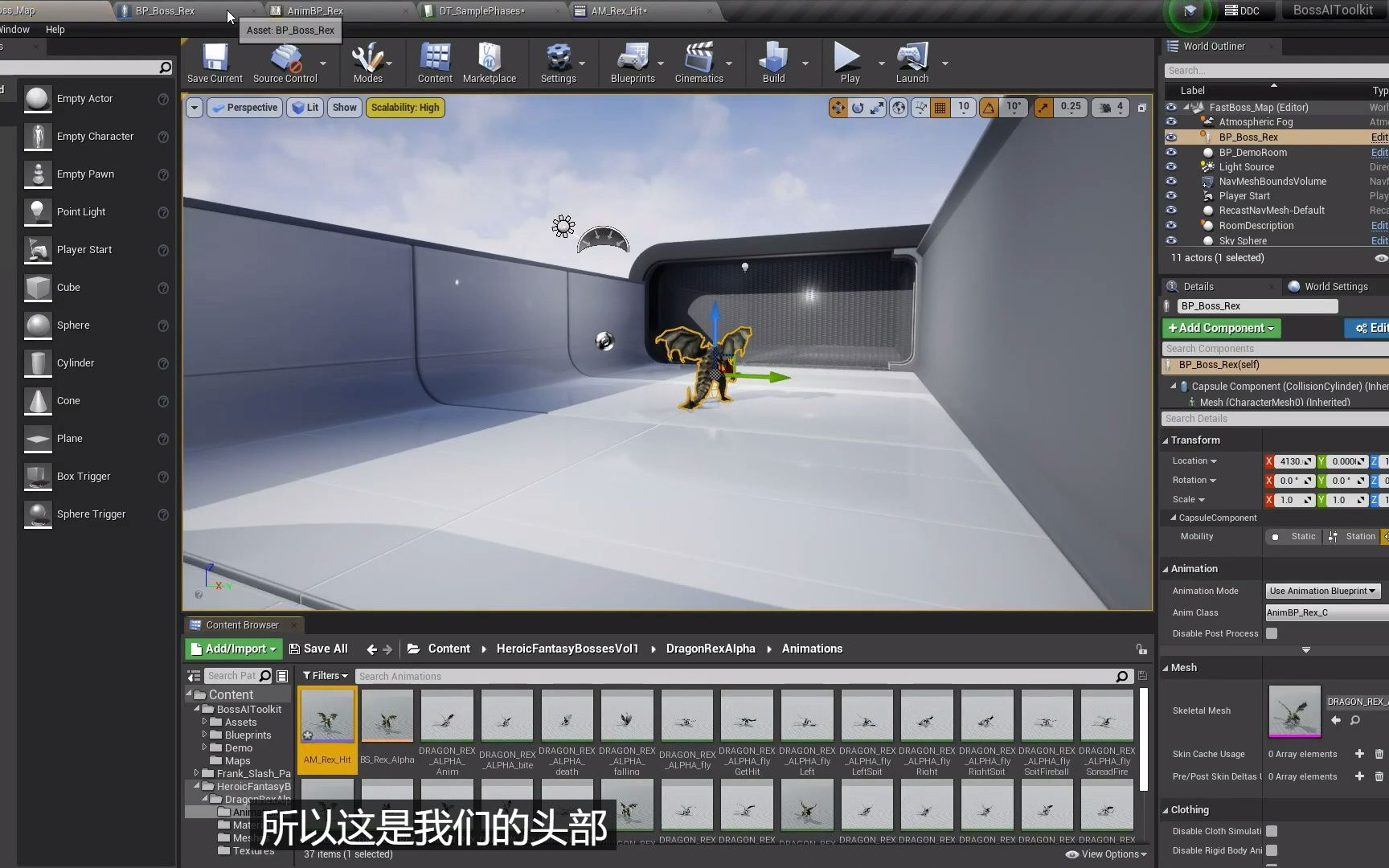This screenshot has width=1389, height=868.
Task: Click the Box Trigger placement icon
Action: (x=37, y=477)
